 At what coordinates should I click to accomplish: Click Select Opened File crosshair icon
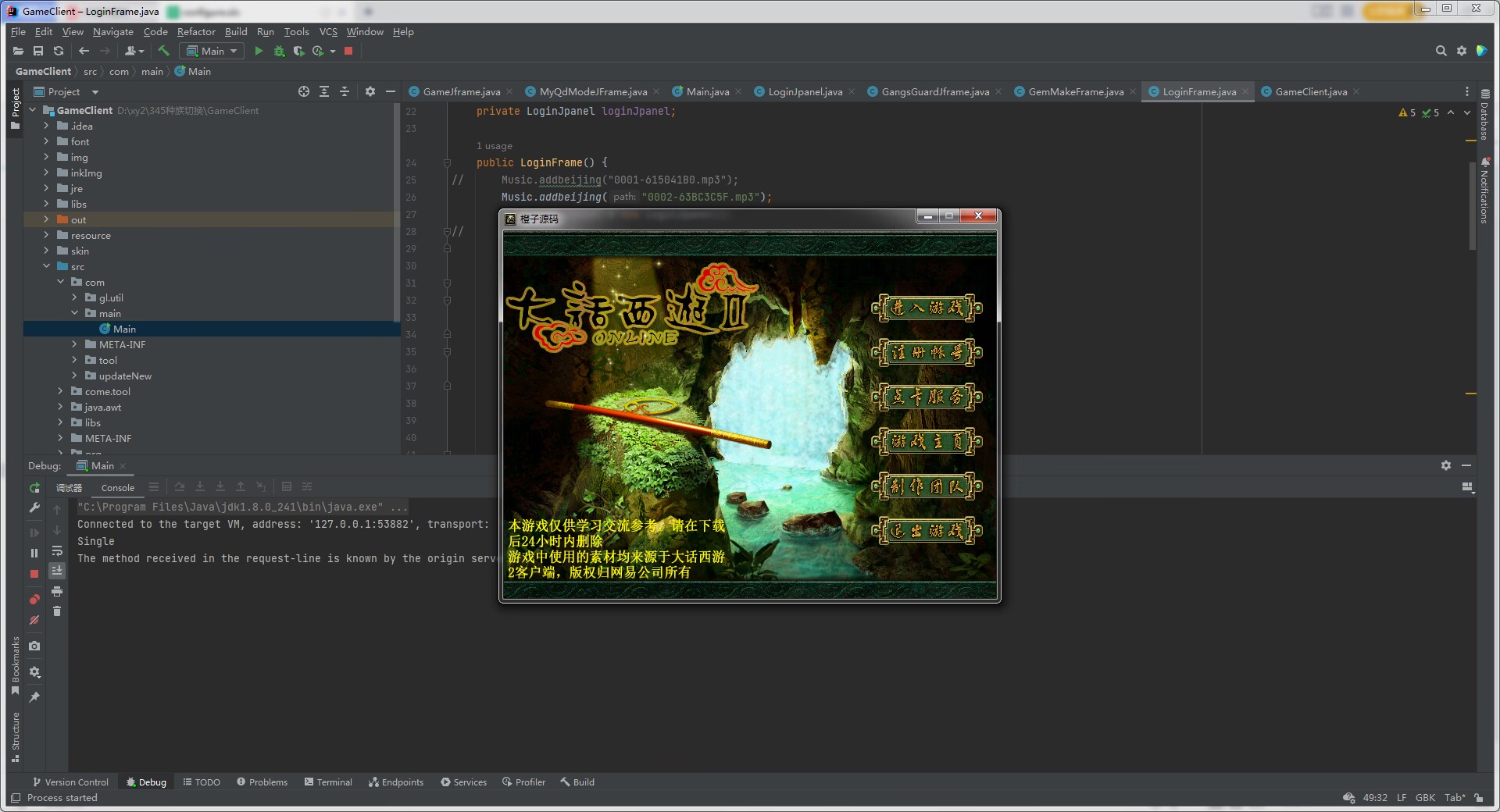click(x=304, y=92)
